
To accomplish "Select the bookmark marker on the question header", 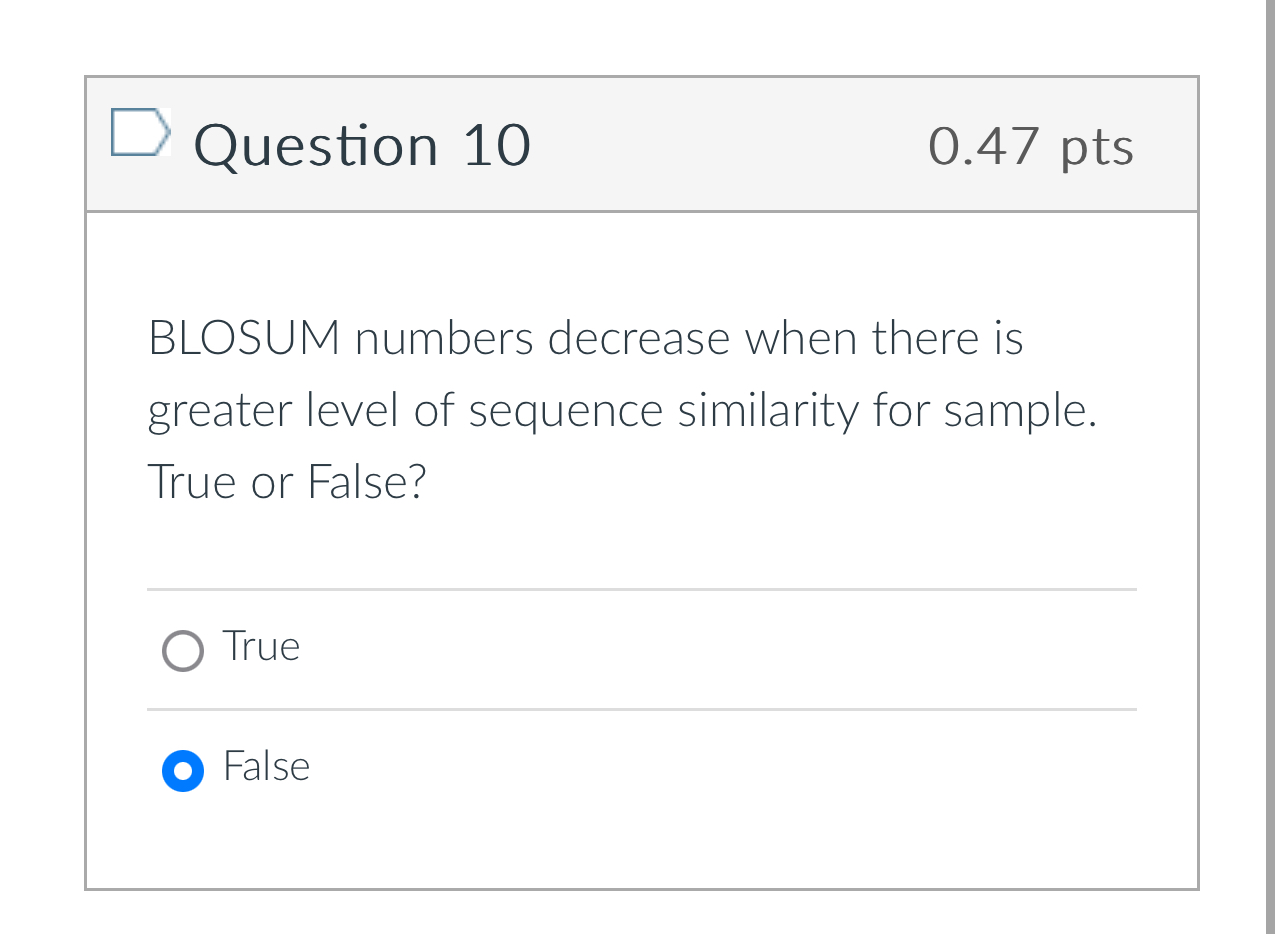I will point(141,132).
